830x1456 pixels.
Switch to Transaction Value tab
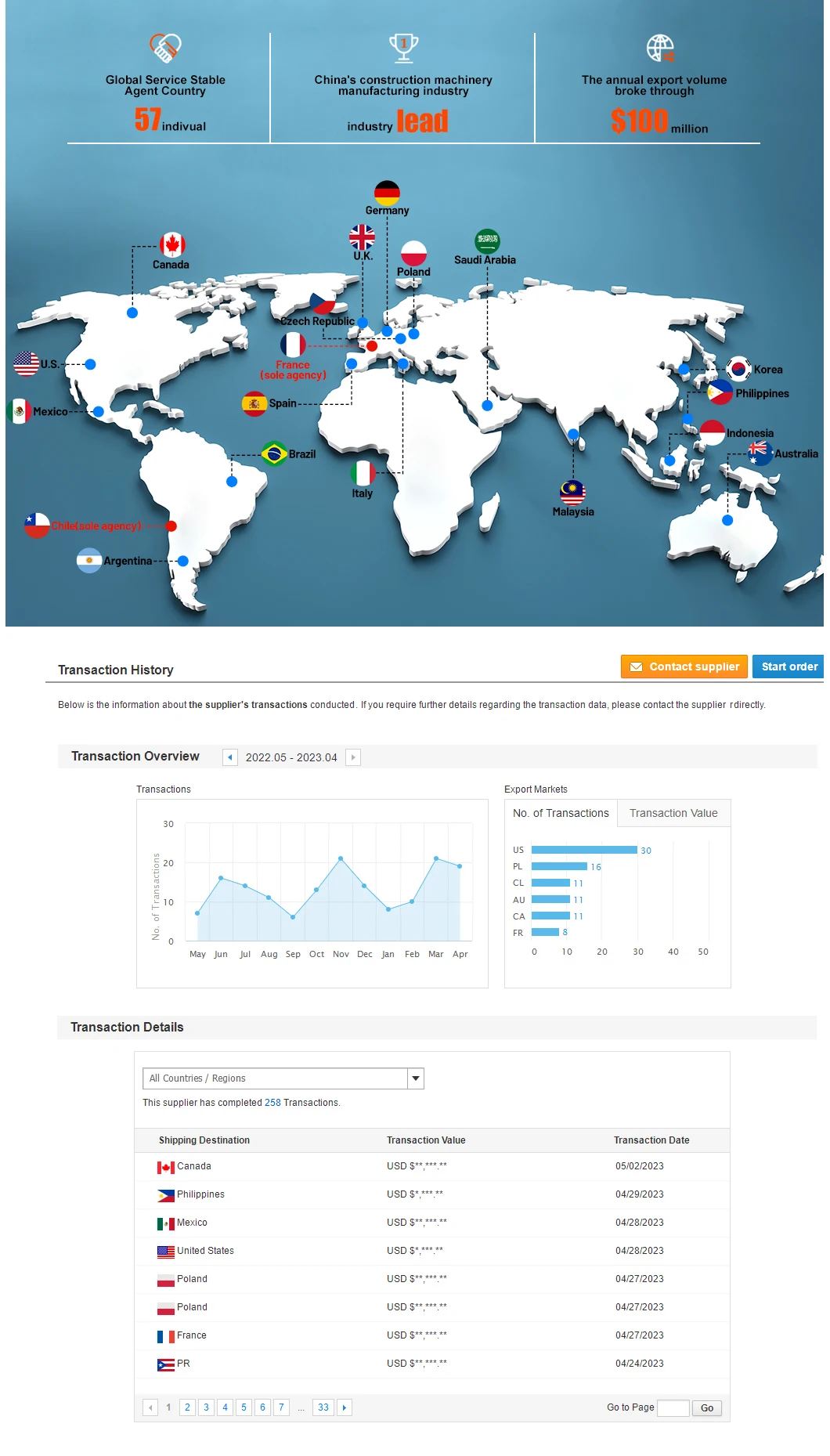tap(673, 813)
